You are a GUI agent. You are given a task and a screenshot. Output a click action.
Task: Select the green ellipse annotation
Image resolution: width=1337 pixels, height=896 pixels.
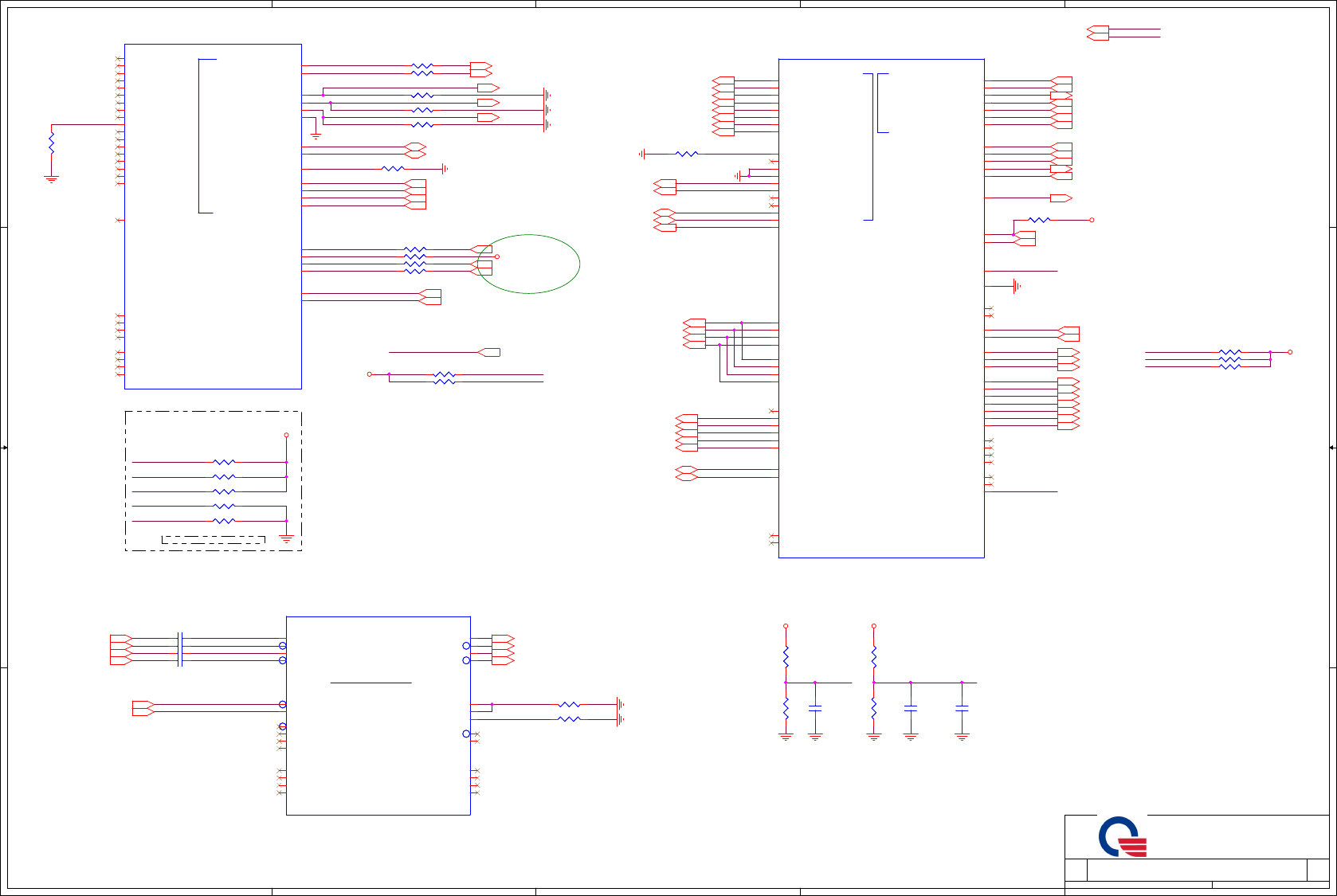pos(528,264)
